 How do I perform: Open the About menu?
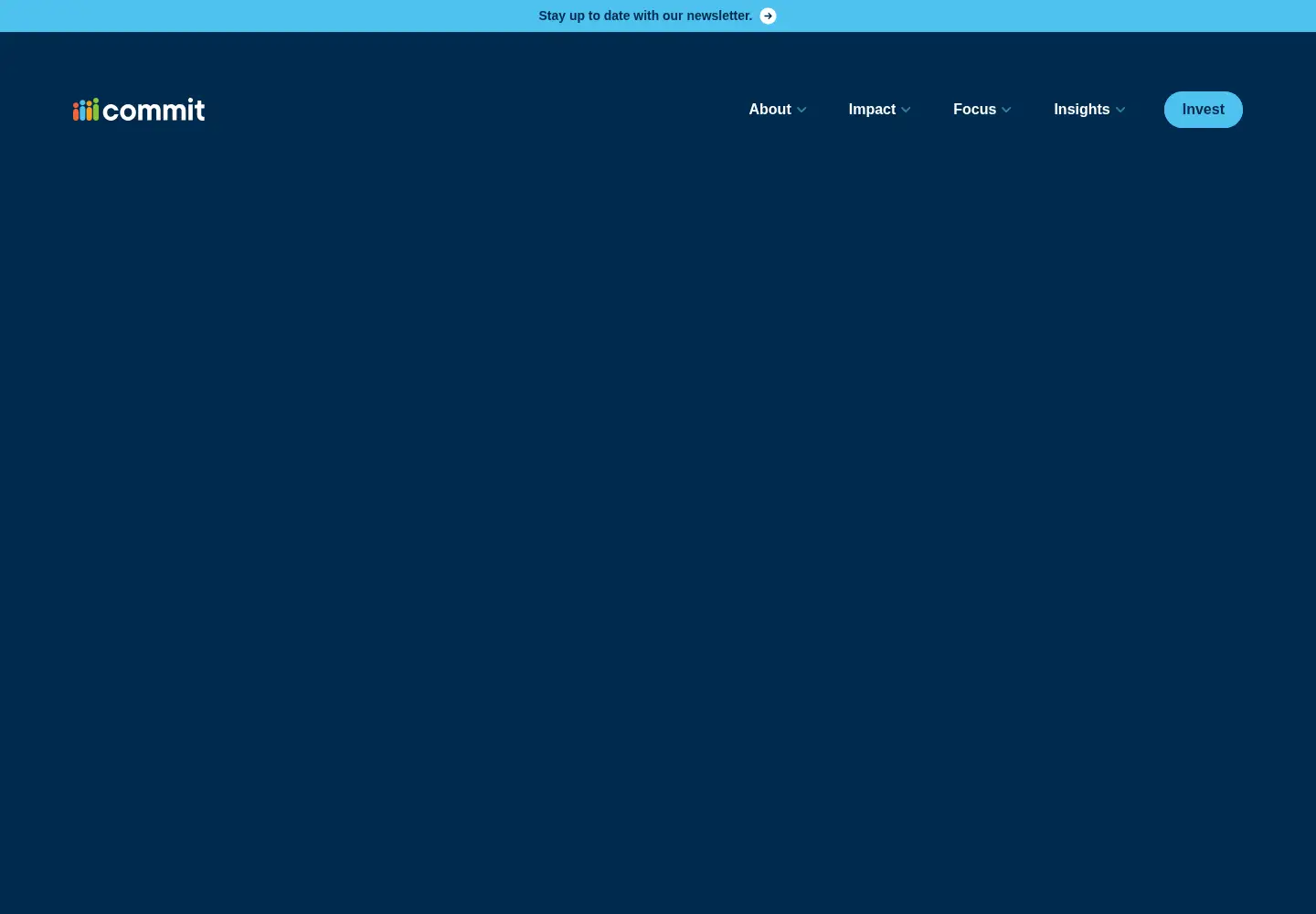point(770,110)
